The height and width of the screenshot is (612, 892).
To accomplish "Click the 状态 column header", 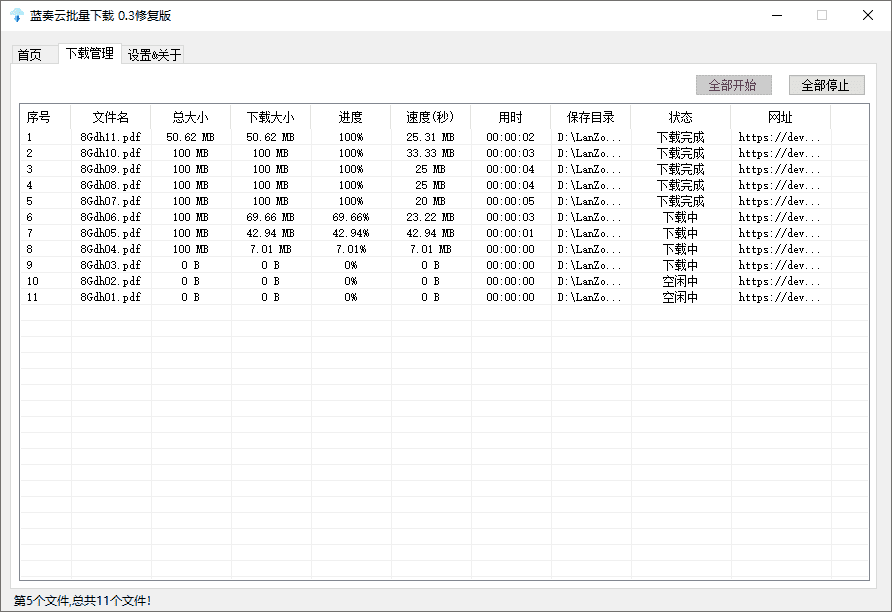I will click(680, 117).
